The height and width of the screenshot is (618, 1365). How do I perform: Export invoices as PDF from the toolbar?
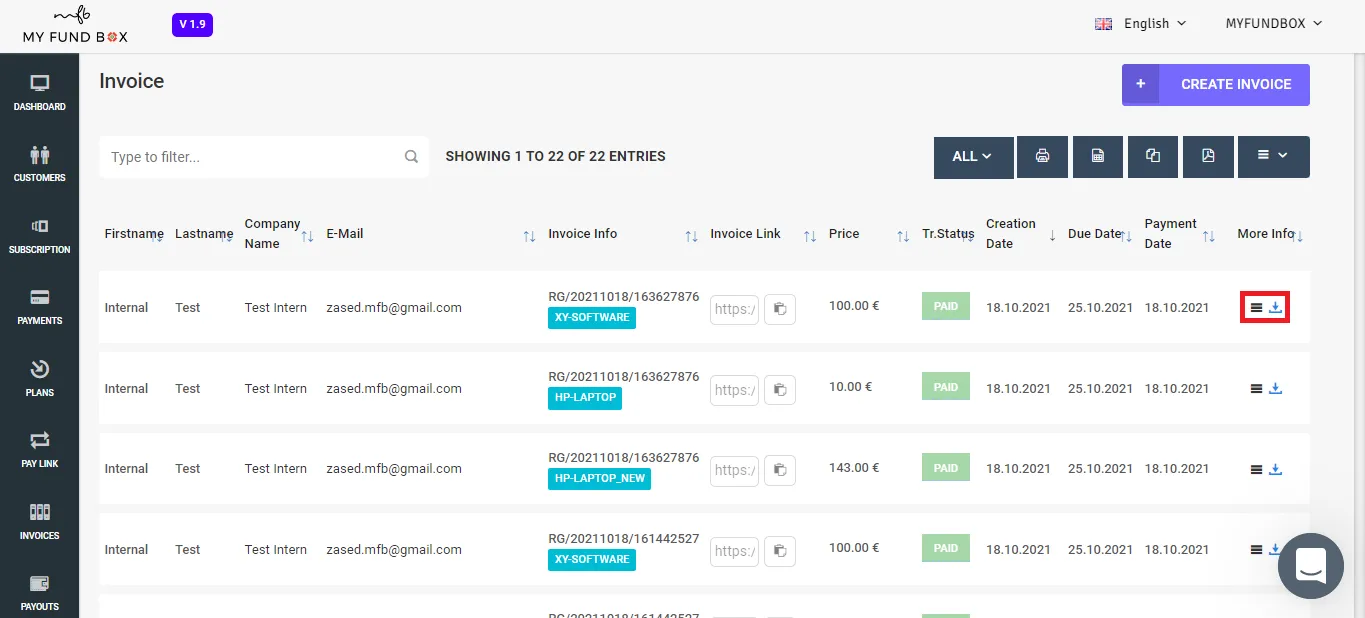pyautogui.click(x=1208, y=157)
